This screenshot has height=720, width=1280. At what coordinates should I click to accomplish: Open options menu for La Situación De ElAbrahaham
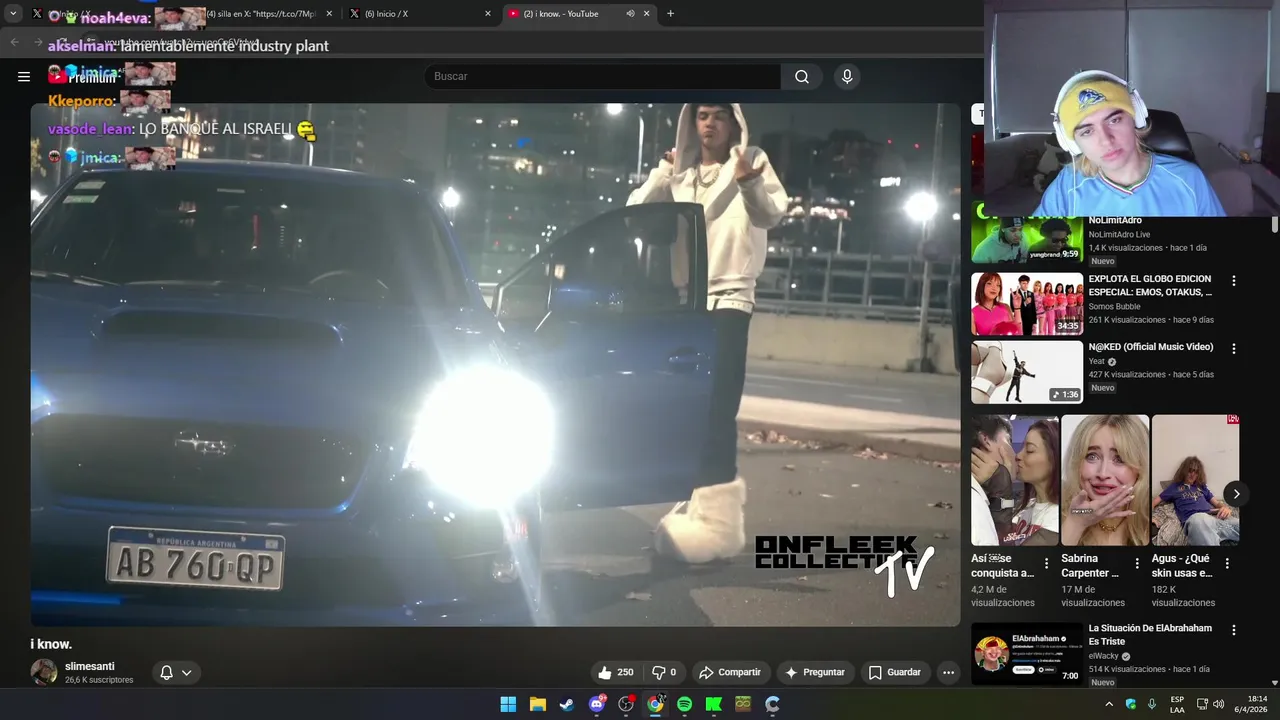pyautogui.click(x=1234, y=630)
